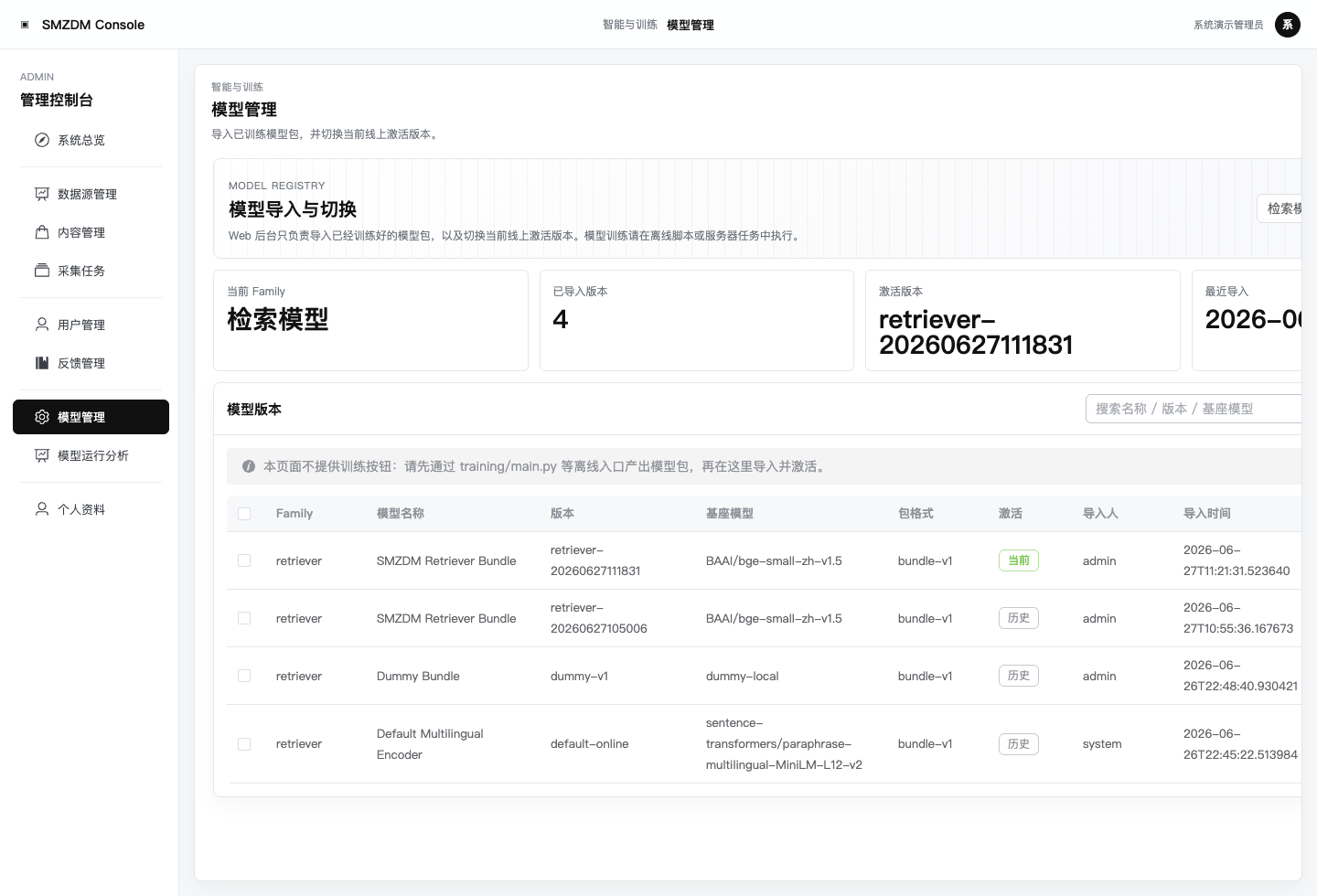Click the 系统演示管理员 username label
Screen dimensions: 1317x896
click(1228, 25)
